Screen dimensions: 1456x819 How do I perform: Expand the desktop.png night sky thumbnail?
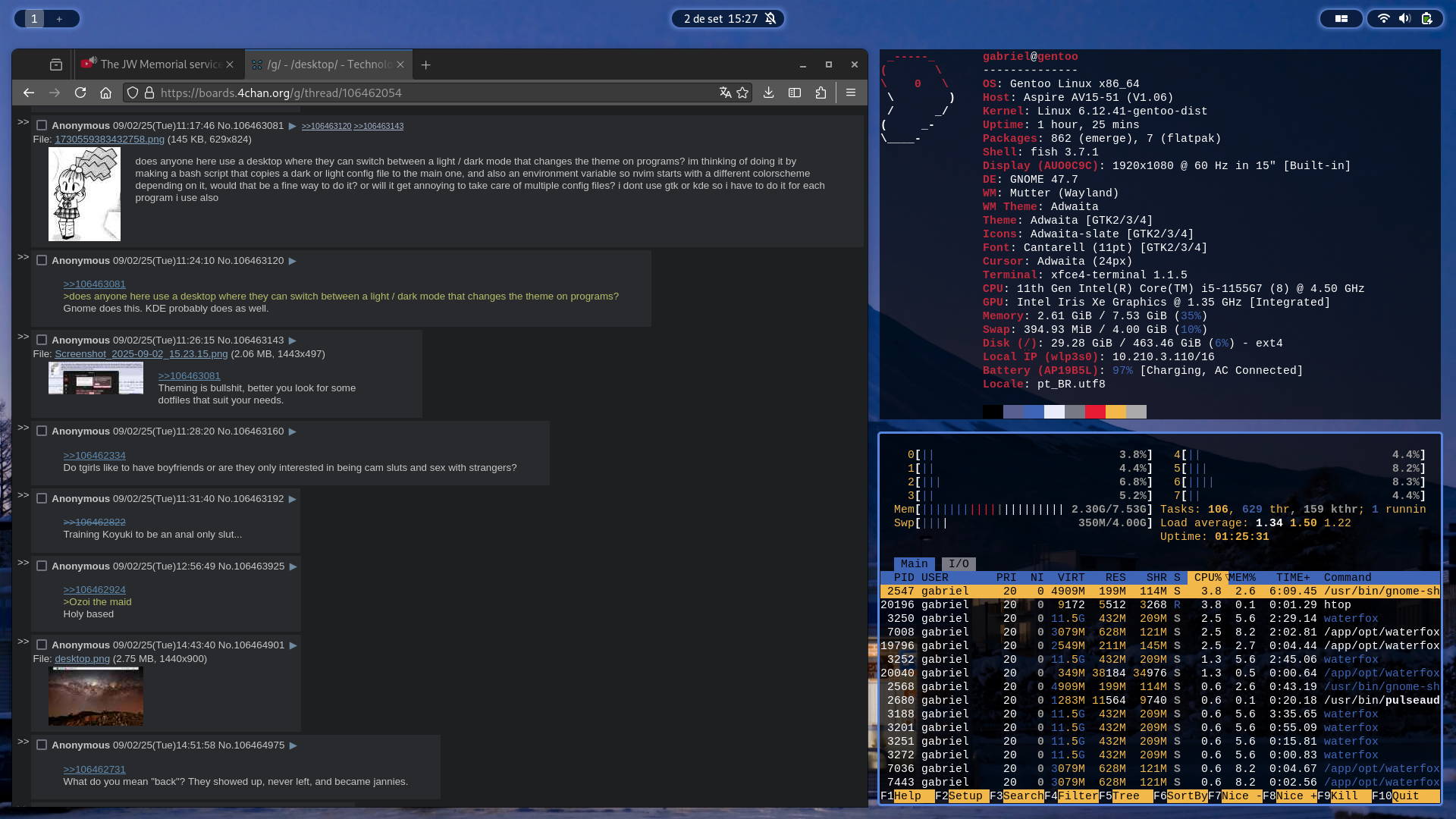[96, 696]
